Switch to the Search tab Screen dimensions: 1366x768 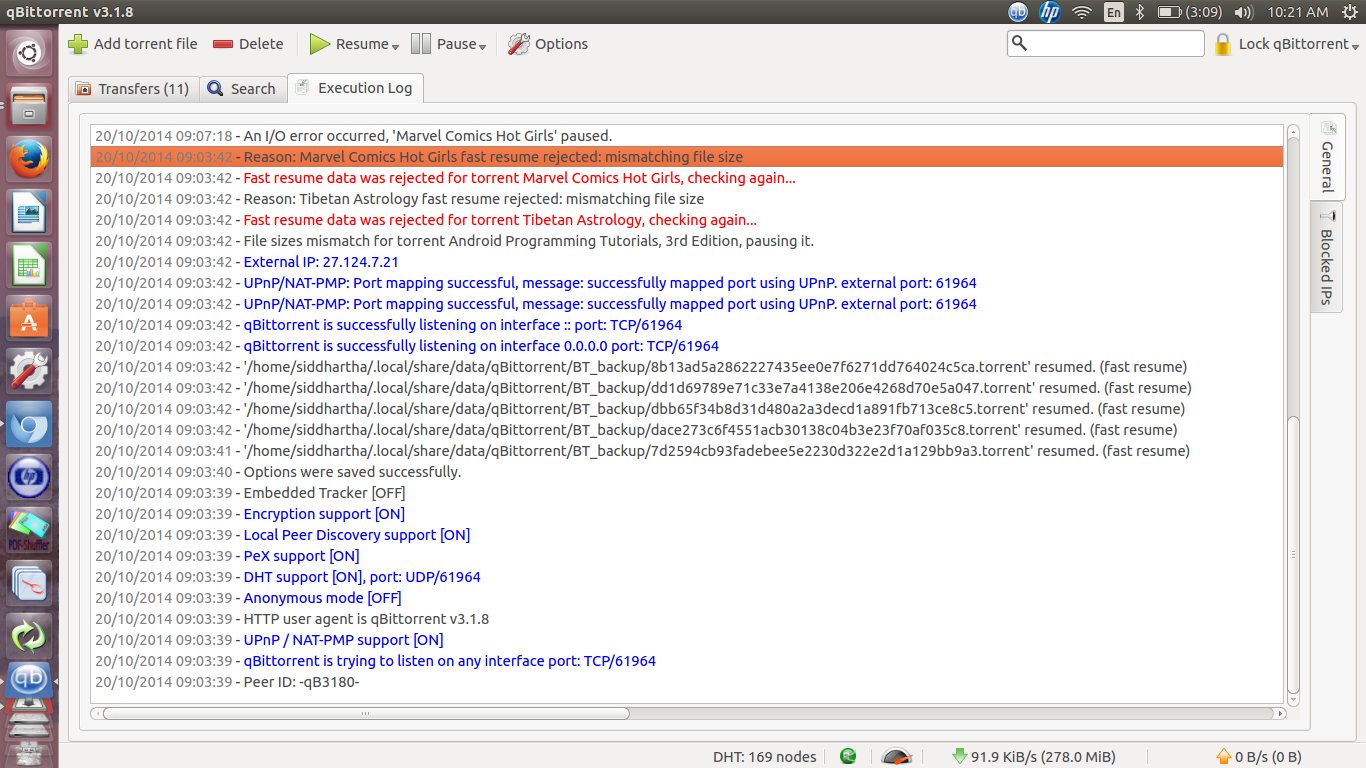[x=241, y=88]
